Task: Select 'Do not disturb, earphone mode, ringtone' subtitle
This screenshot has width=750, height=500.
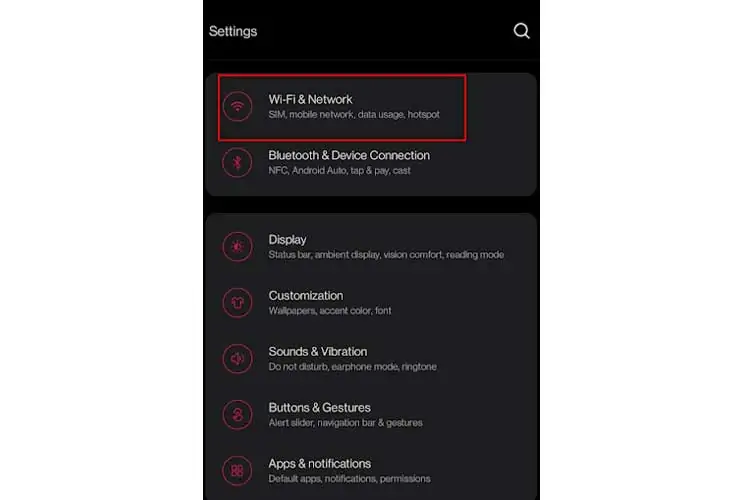Action: point(353,367)
